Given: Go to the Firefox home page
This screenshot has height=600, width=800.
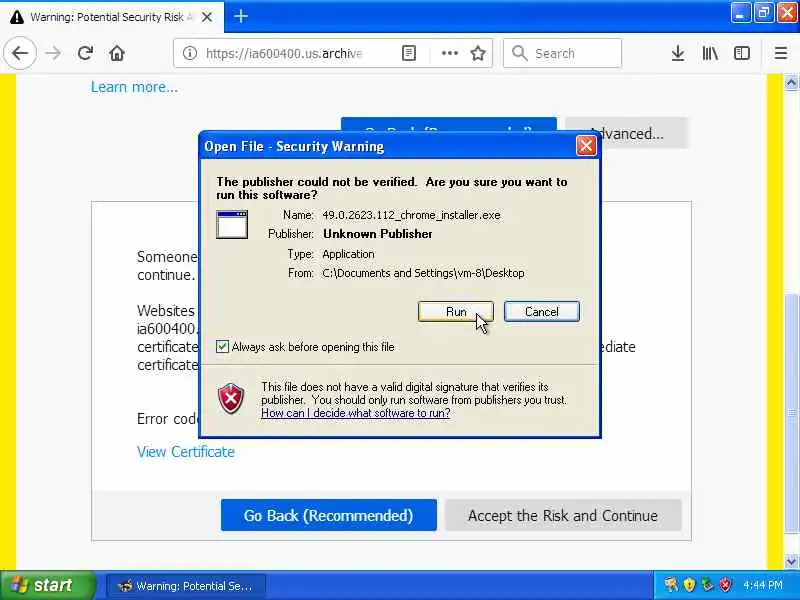Looking at the screenshot, I should click(x=117, y=53).
